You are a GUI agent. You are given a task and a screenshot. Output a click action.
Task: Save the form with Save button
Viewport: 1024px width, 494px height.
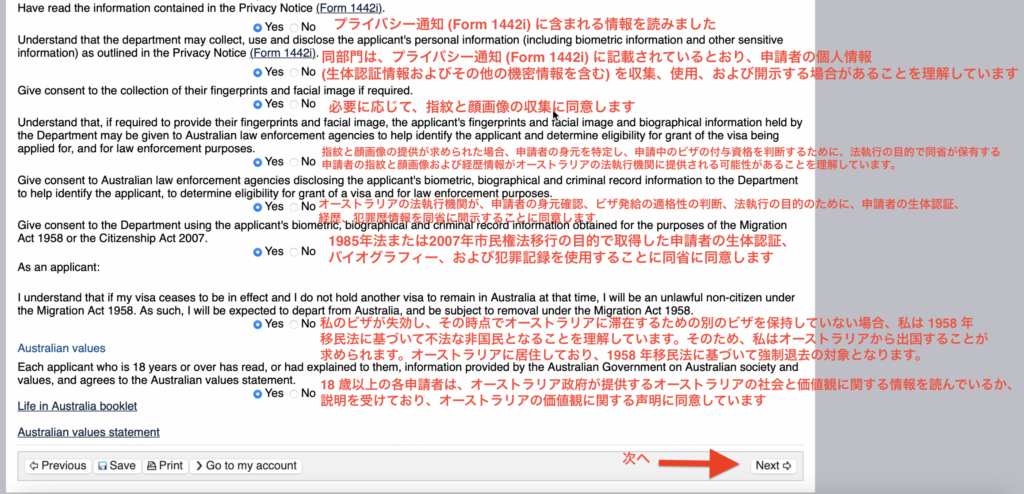tap(116, 465)
